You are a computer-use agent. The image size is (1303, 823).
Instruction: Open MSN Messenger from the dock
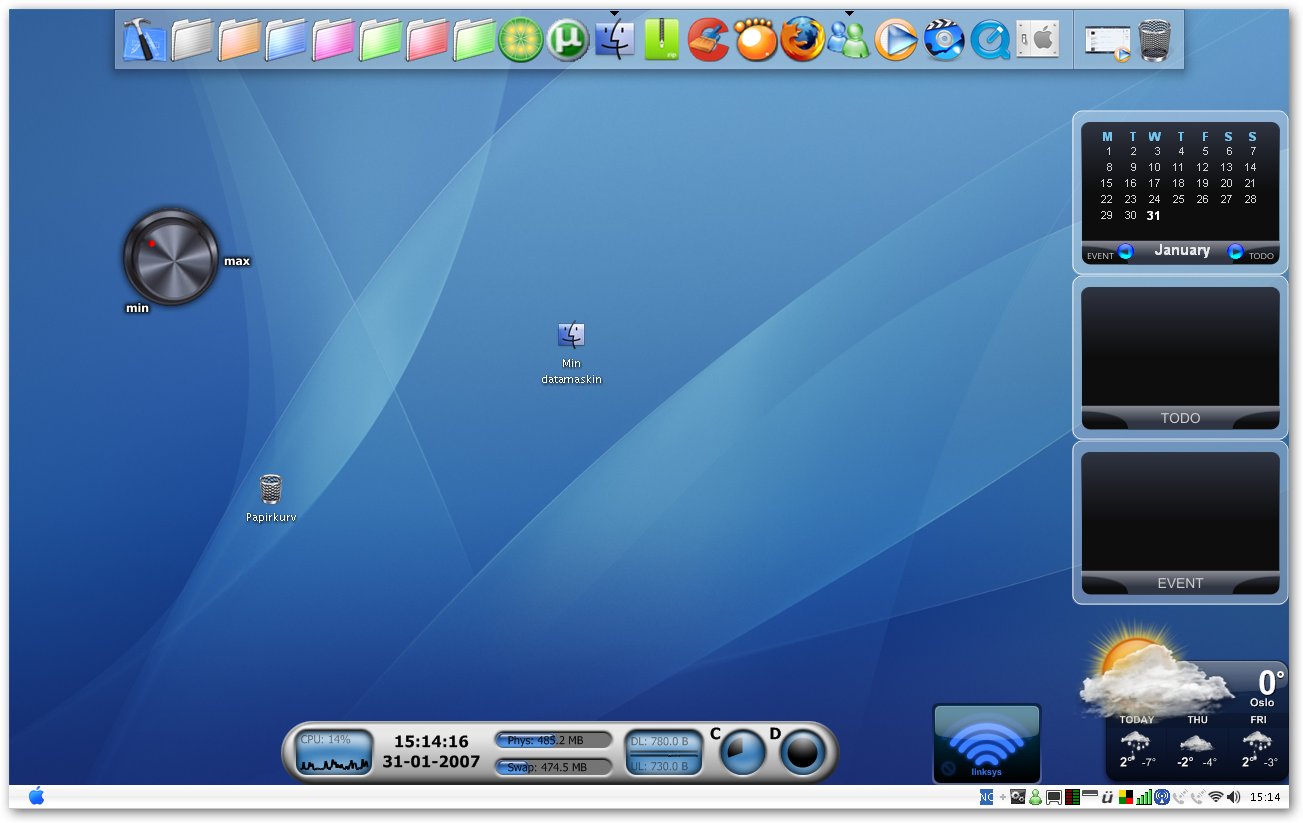coord(849,40)
